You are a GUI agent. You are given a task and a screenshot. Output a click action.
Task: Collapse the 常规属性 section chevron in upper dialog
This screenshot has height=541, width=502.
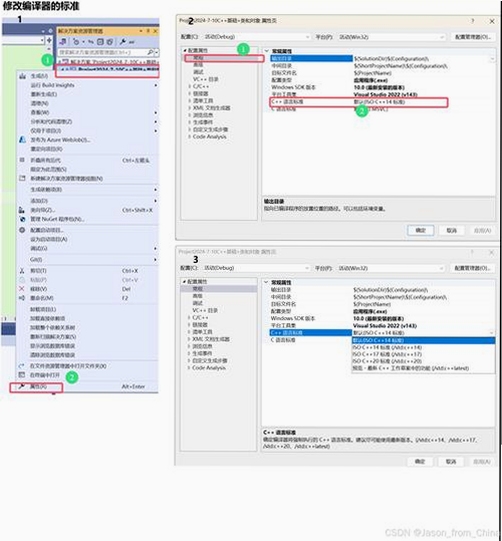(x=266, y=51)
